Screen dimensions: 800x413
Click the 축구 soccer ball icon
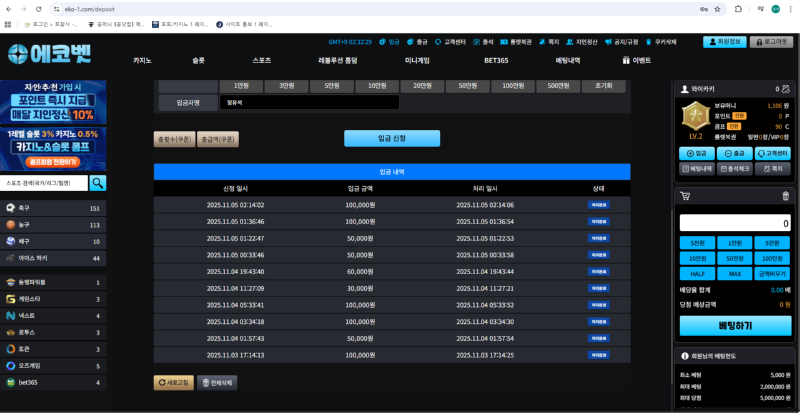tap(10, 208)
